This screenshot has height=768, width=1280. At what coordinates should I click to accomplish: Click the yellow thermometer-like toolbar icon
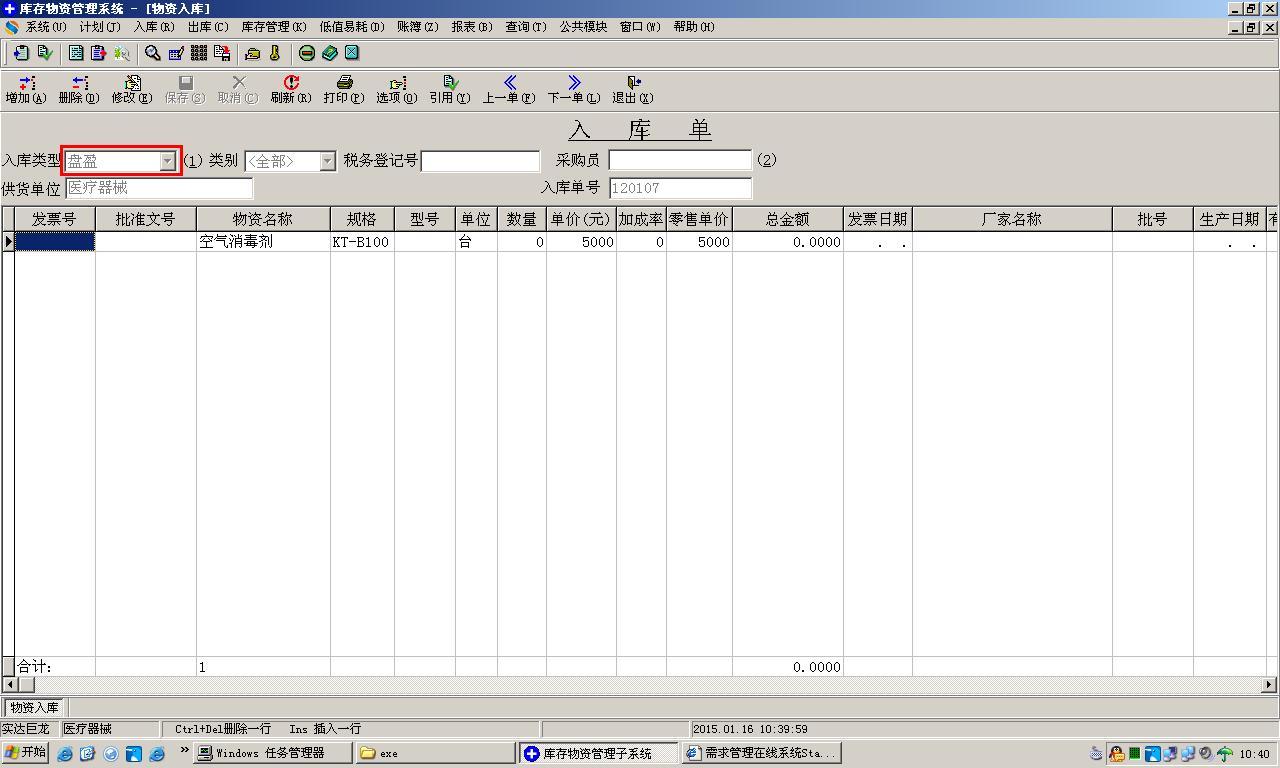point(275,53)
